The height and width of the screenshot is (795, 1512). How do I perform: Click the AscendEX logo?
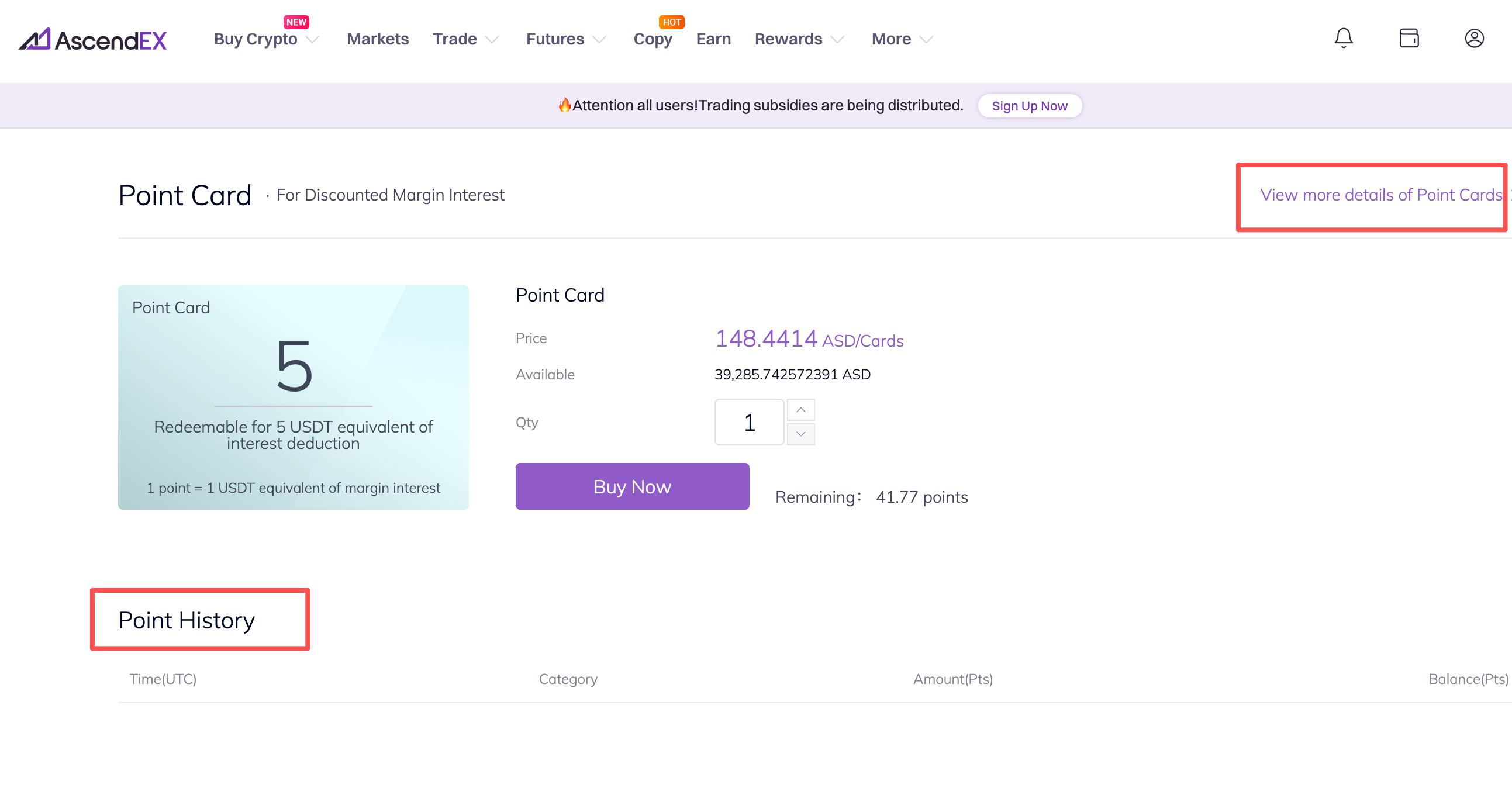pos(93,39)
